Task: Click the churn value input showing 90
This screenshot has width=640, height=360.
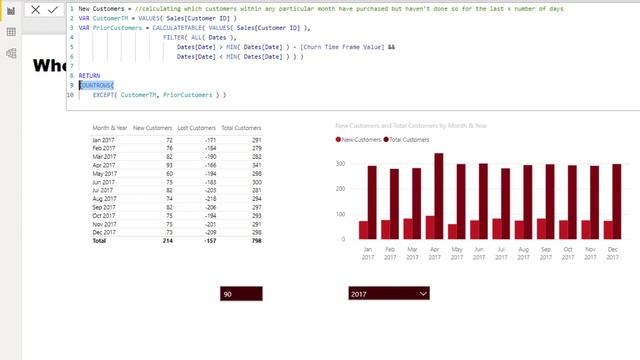Action: (241, 294)
